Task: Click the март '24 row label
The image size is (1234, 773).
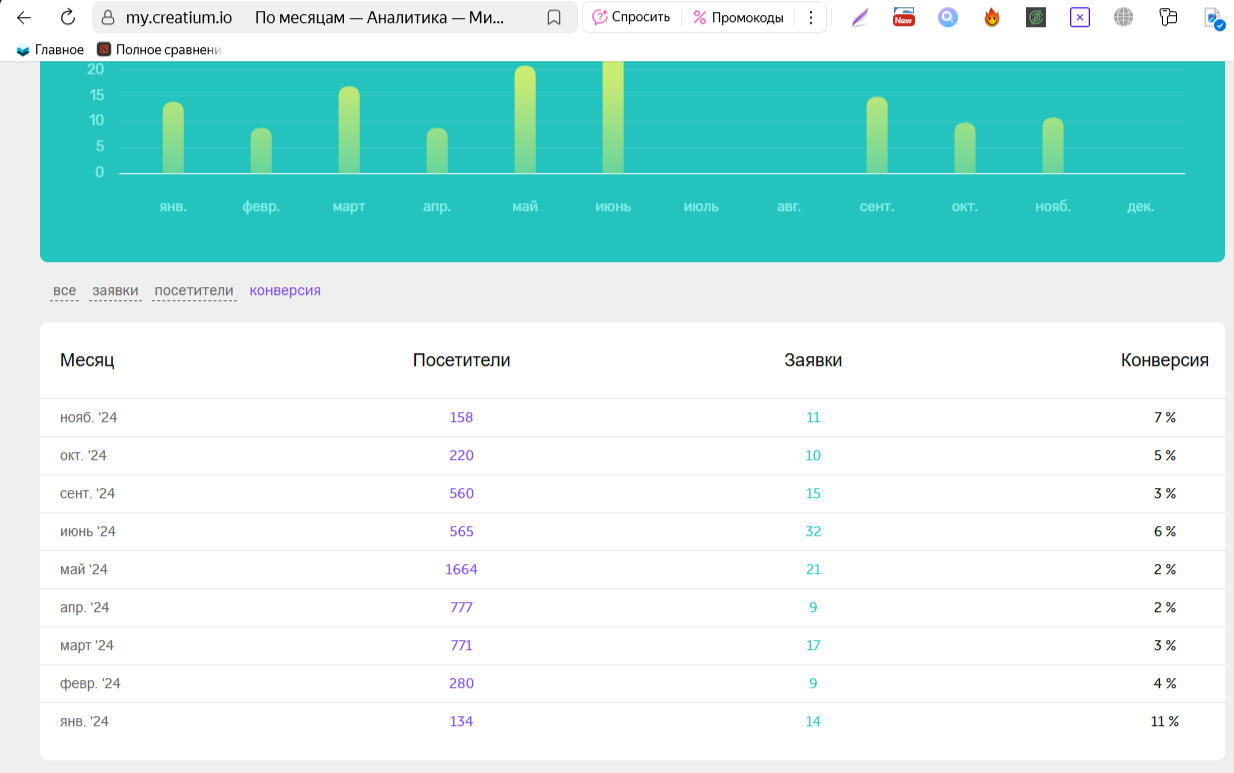Action: (87, 645)
